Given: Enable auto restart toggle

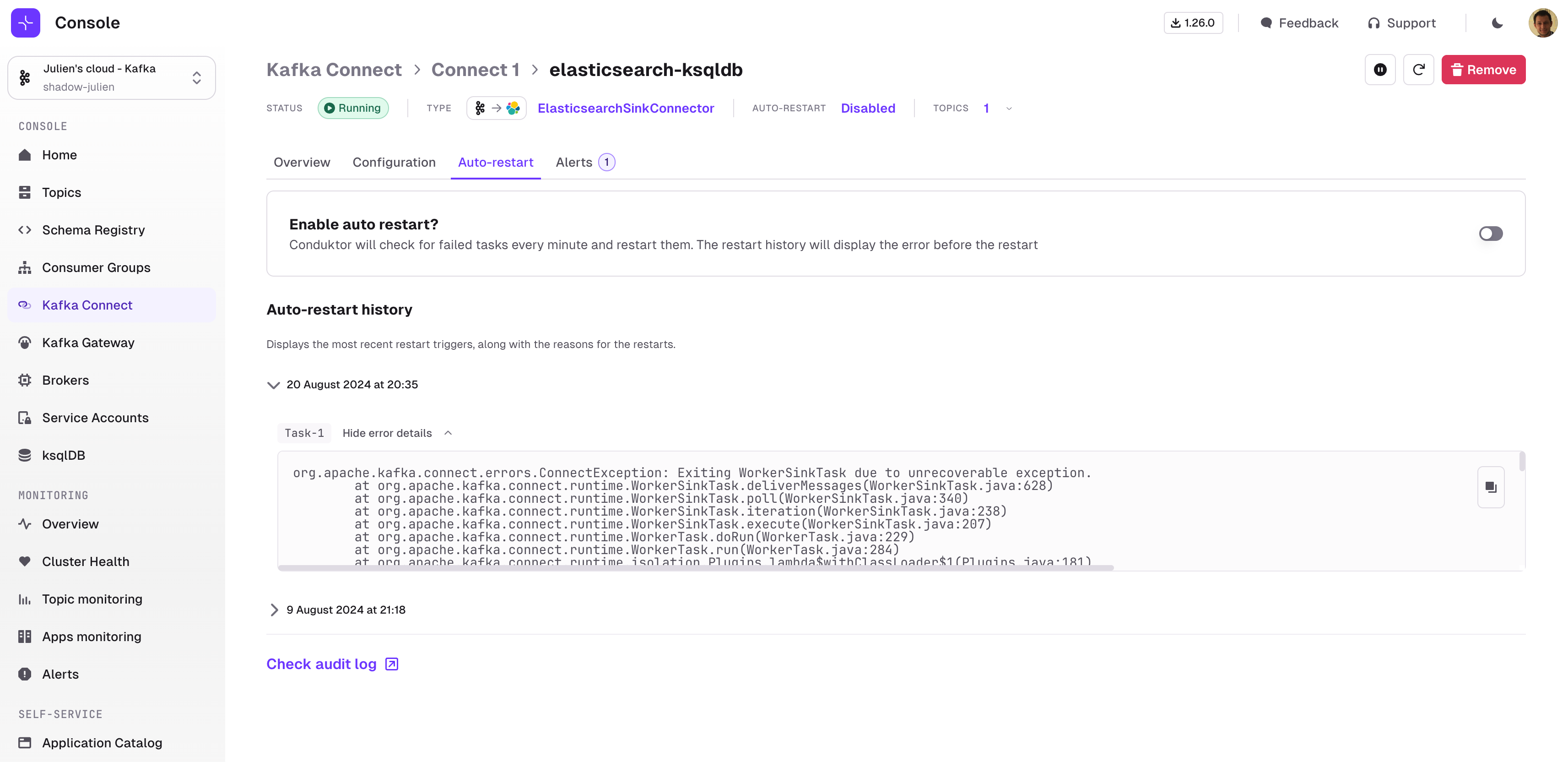Looking at the screenshot, I should (x=1490, y=233).
